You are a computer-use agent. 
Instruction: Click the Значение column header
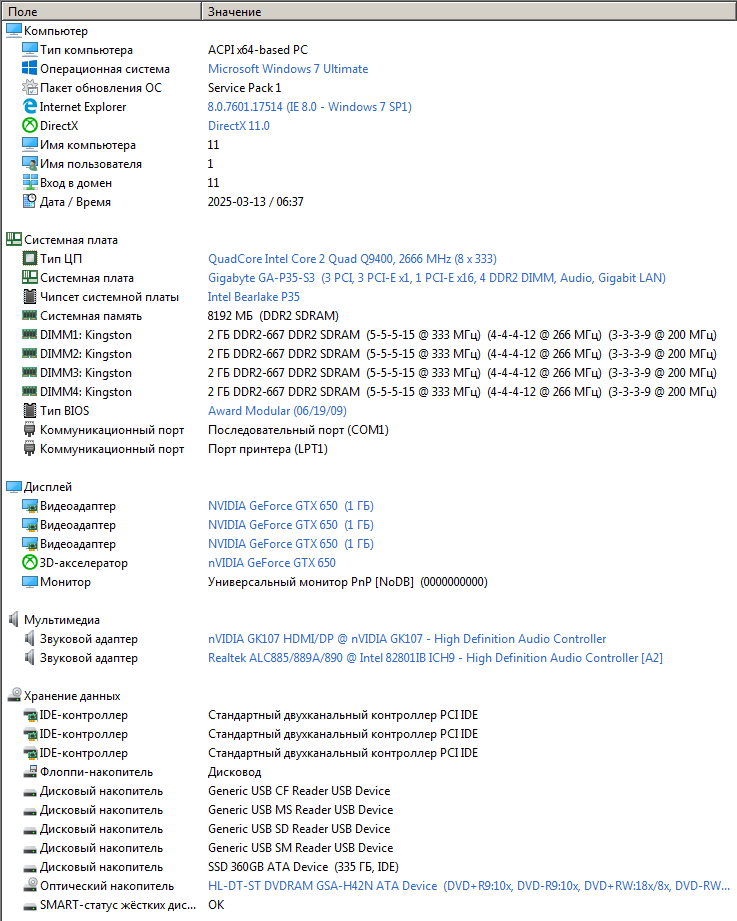(469, 11)
